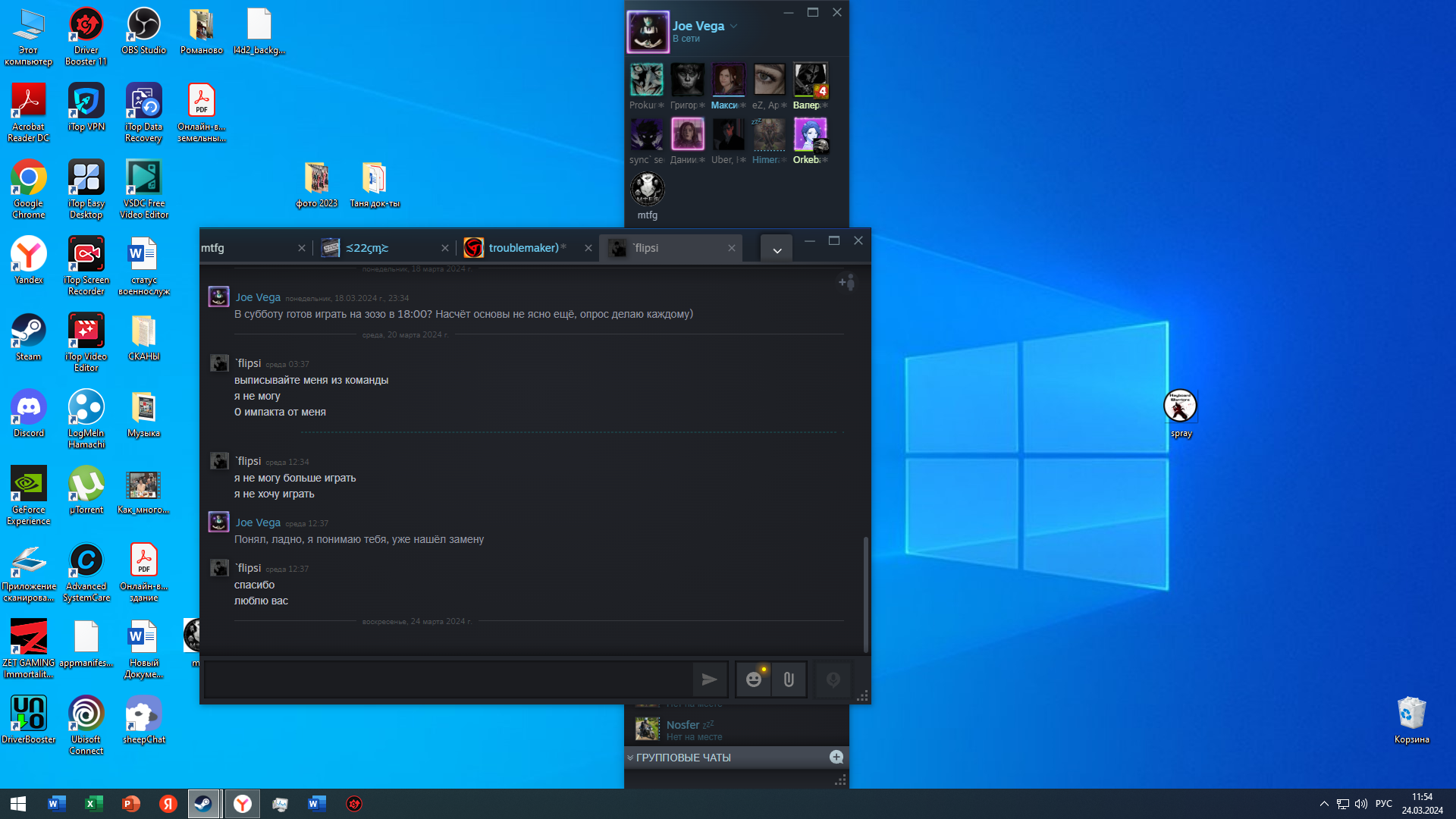Open Steam desktop shortcut
The width and height of the screenshot is (1456, 819).
pos(29,337)
